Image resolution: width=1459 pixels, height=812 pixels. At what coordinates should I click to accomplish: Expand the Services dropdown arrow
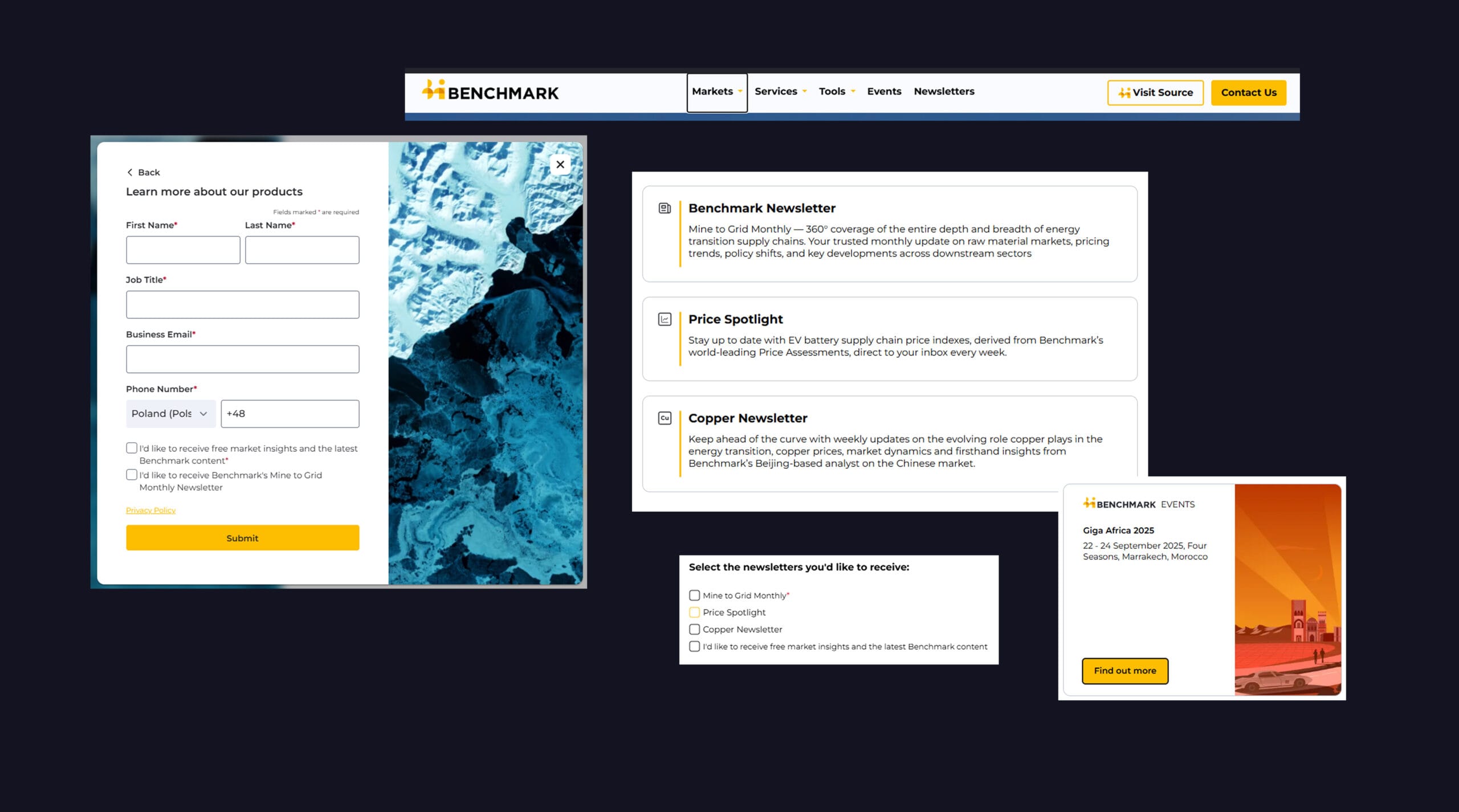tap(804, 92)
